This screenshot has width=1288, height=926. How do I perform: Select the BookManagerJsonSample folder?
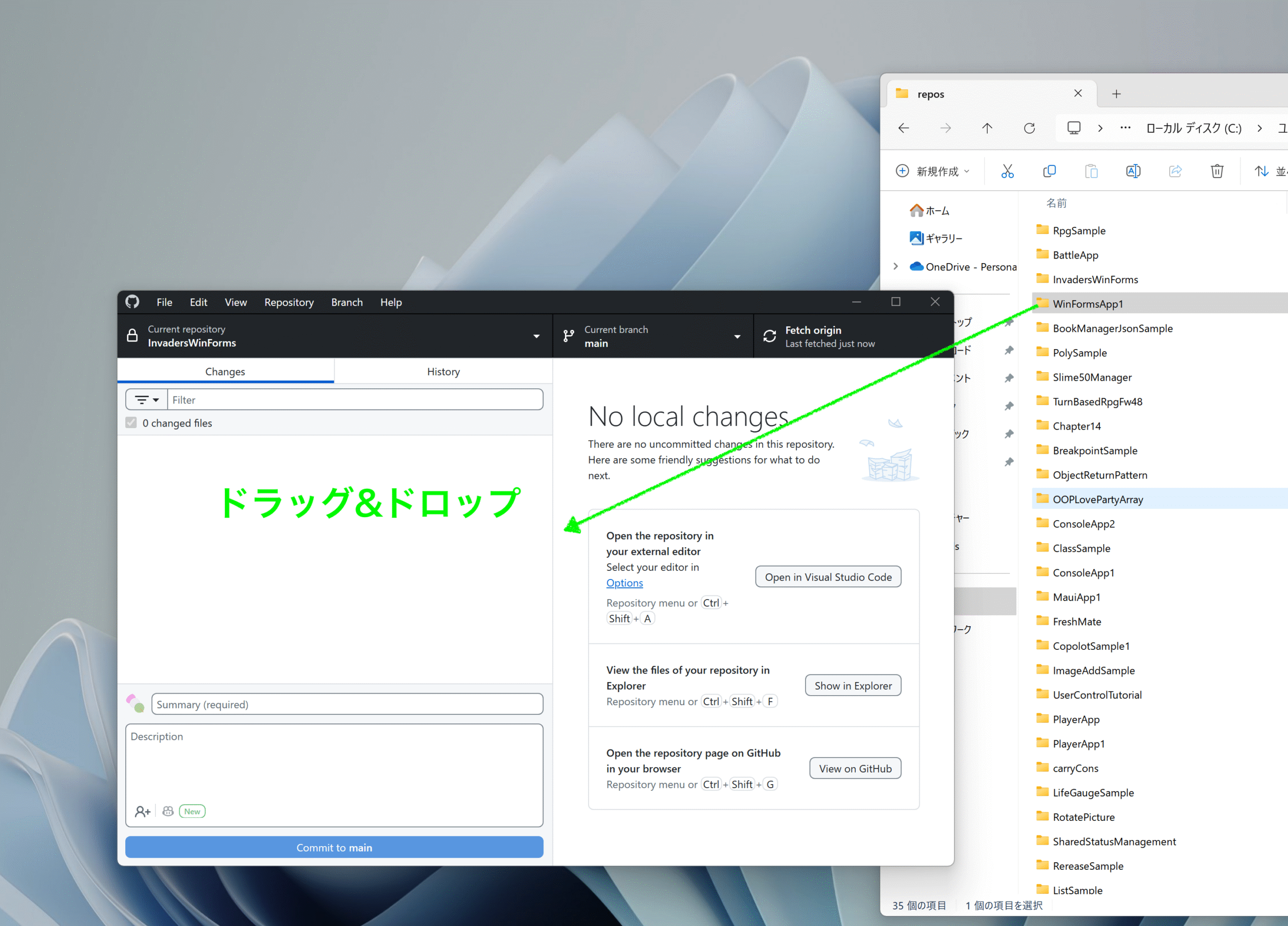pos(1112,328)
